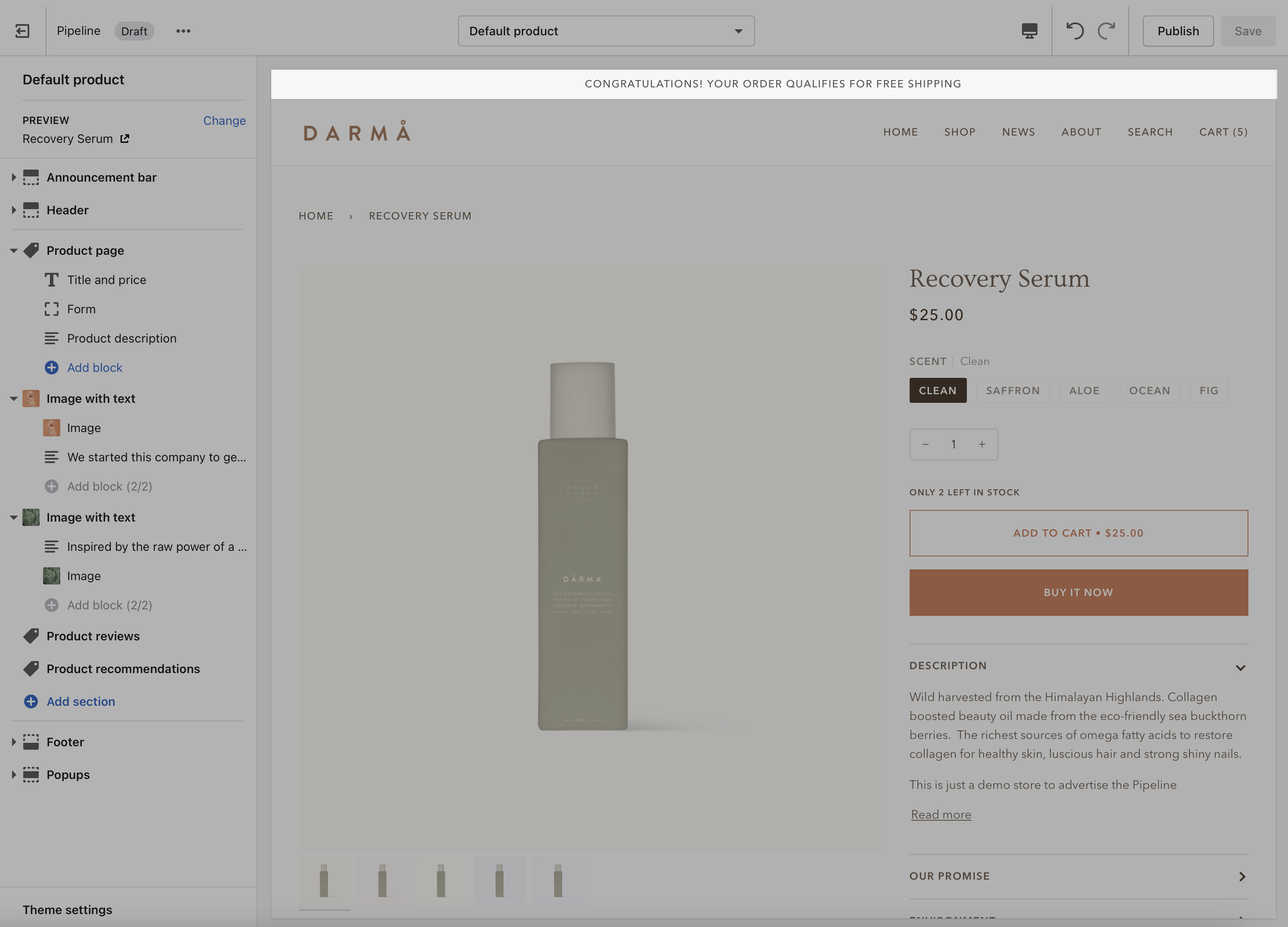Select the second product thumbnail image
This screenshot has width=1288, height=927.
point(382,881)
